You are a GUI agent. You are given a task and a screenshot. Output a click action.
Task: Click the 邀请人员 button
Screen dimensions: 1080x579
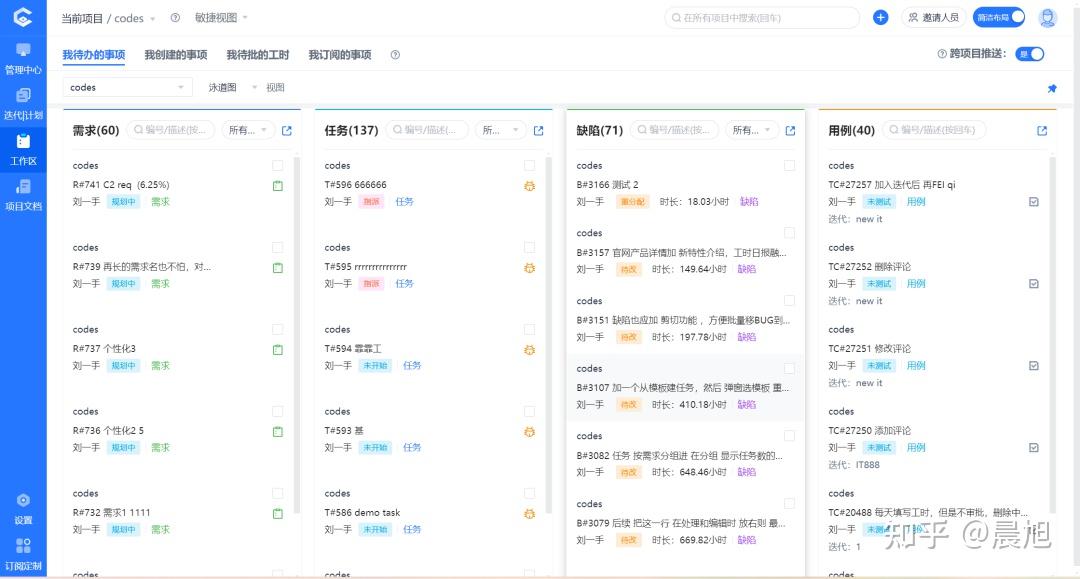[x=933, y=17]
